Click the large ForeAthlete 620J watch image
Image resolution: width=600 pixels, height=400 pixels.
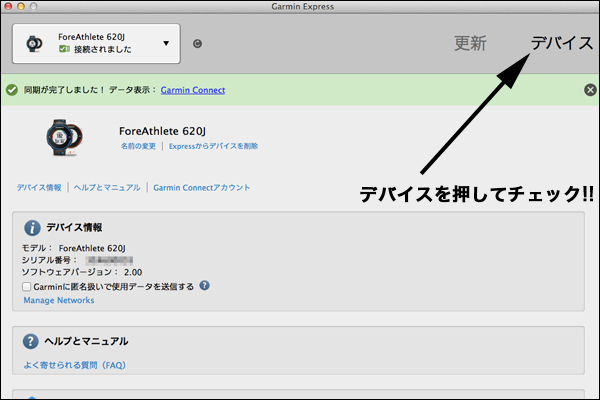[65, 137]
